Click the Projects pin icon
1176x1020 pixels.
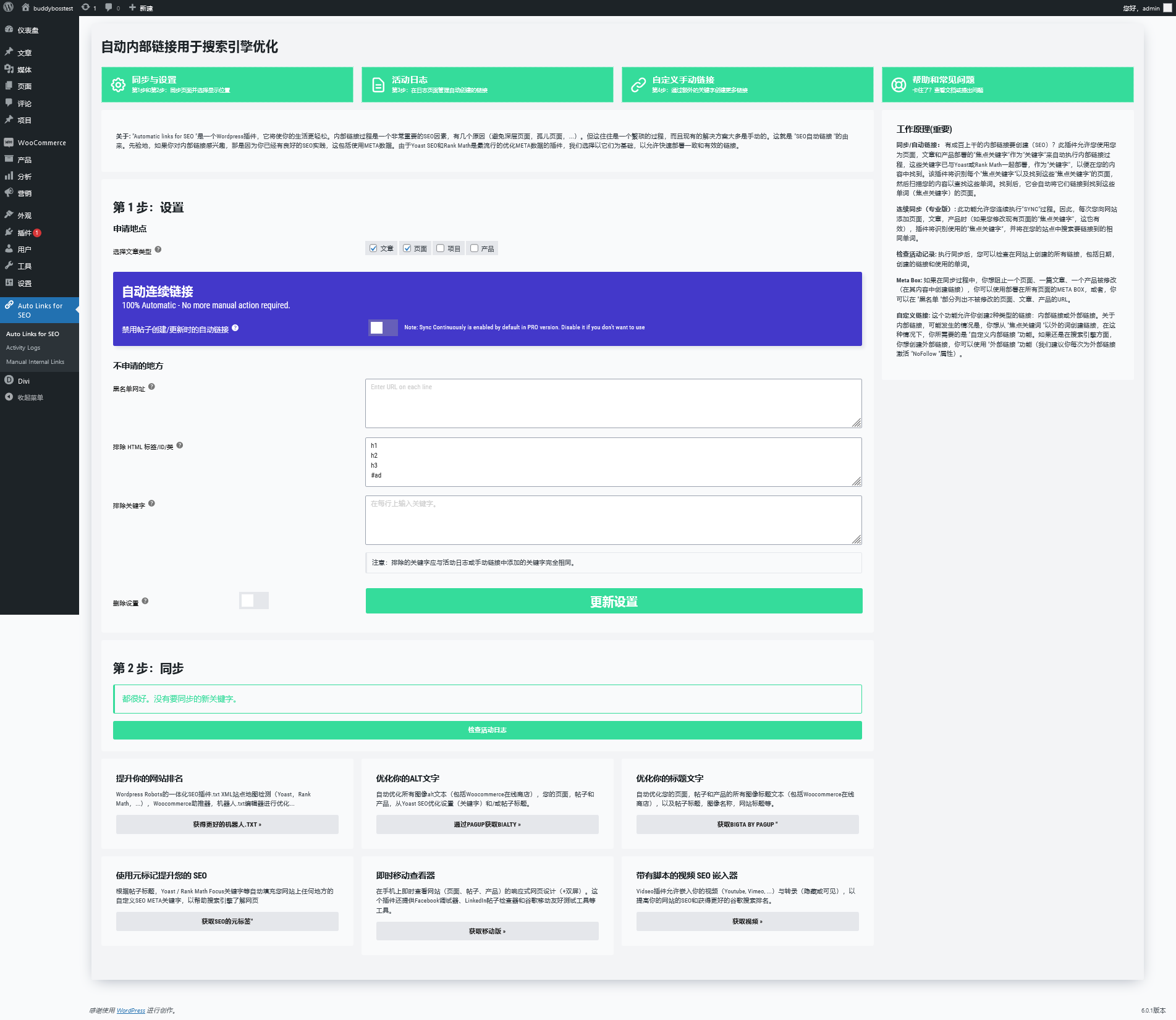click(x=9, y=120)
